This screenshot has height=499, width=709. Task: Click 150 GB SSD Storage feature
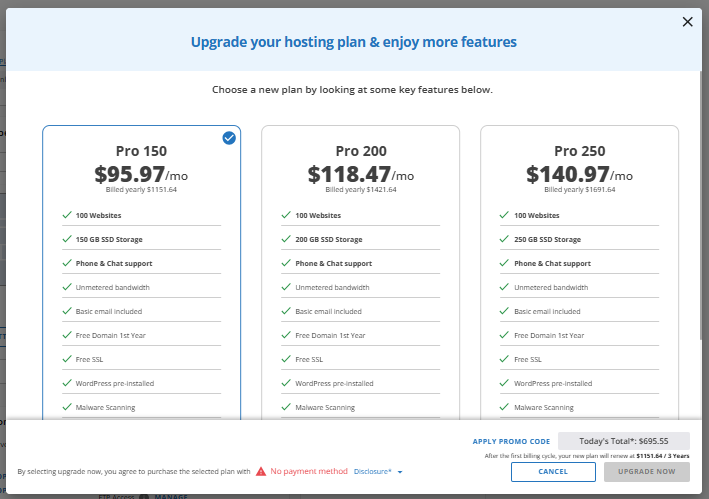pos(109,239)
